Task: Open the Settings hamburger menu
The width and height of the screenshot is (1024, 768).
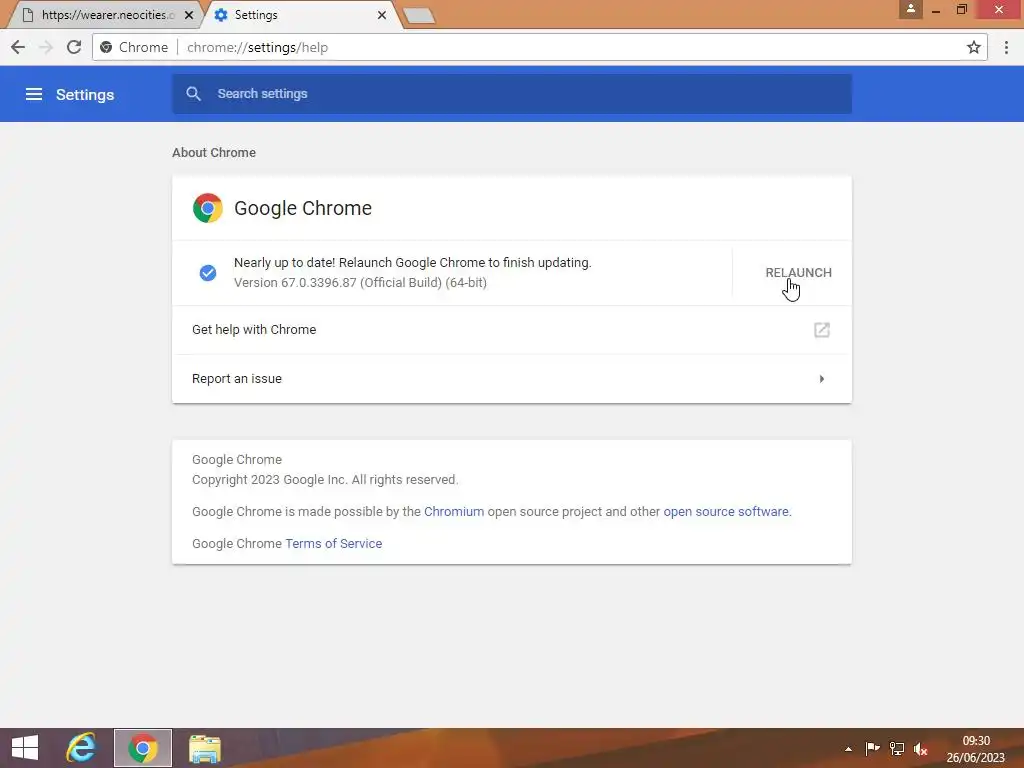Action: pyautogui.click(x=34, y=94)
